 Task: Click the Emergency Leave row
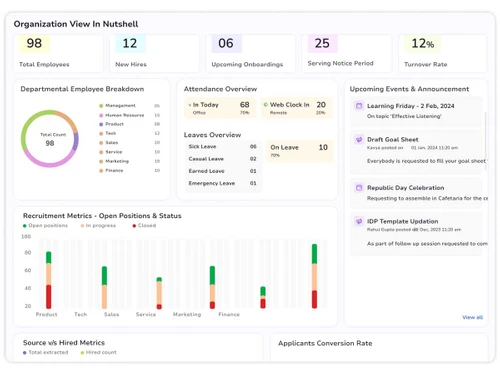(x=223, y=183)
